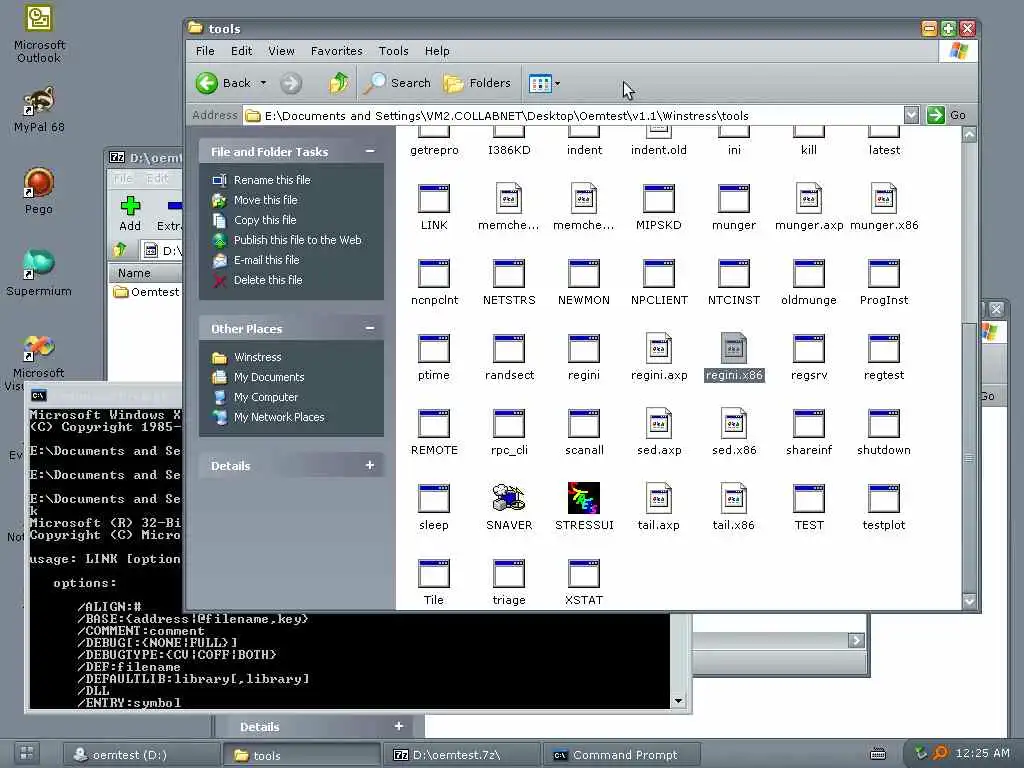
Task: Open Microsoft Outlook desktop icon
Action: tap(39, 34)
